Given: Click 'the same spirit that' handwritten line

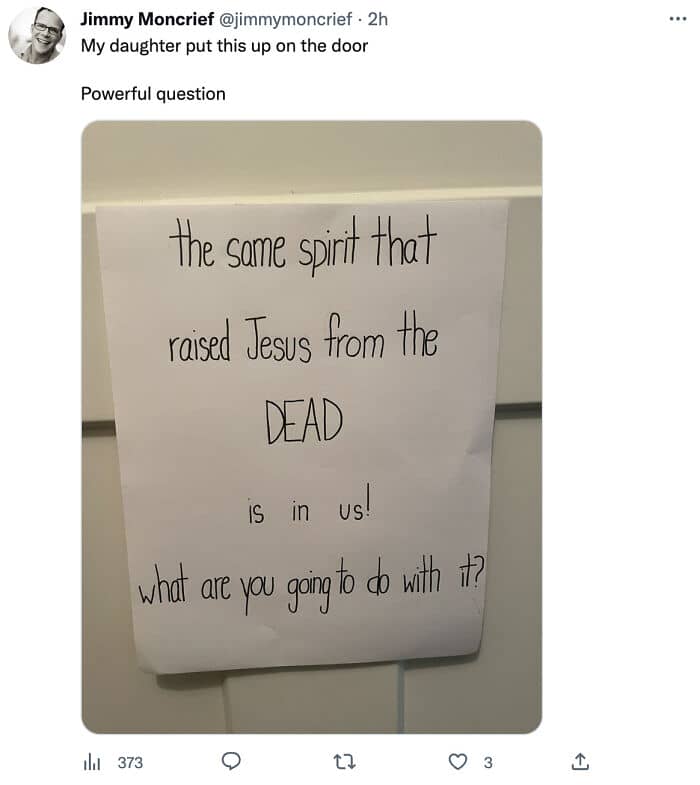Looking at the screenshot, I should (302, 246).
